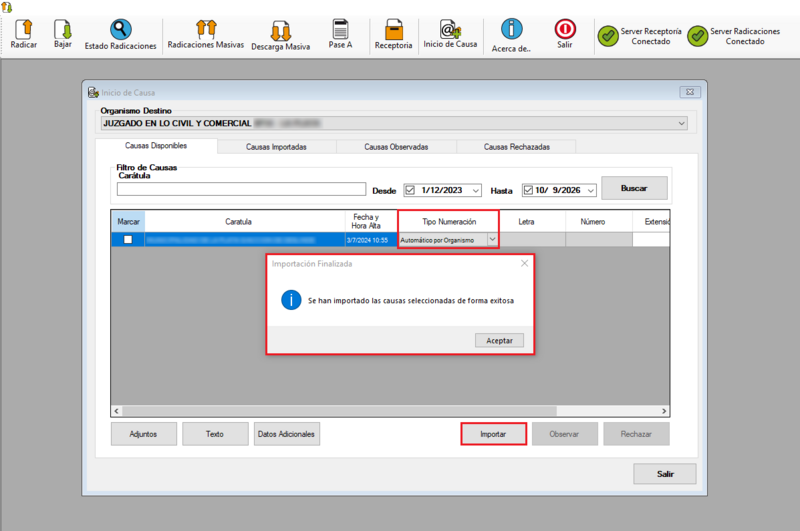Click the Importar button

[493, 434]
